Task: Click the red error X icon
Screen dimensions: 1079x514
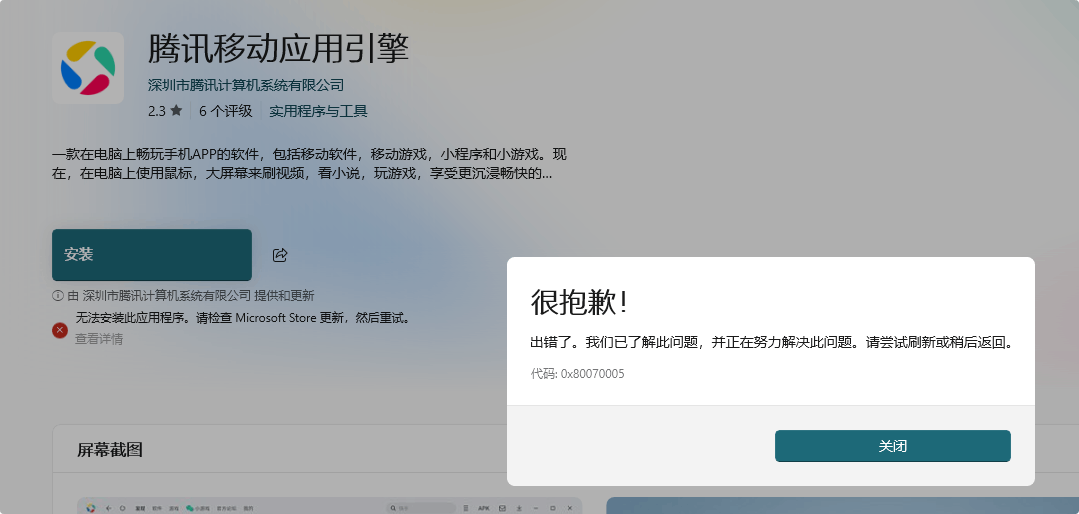Action: click(x=60, y=330)
